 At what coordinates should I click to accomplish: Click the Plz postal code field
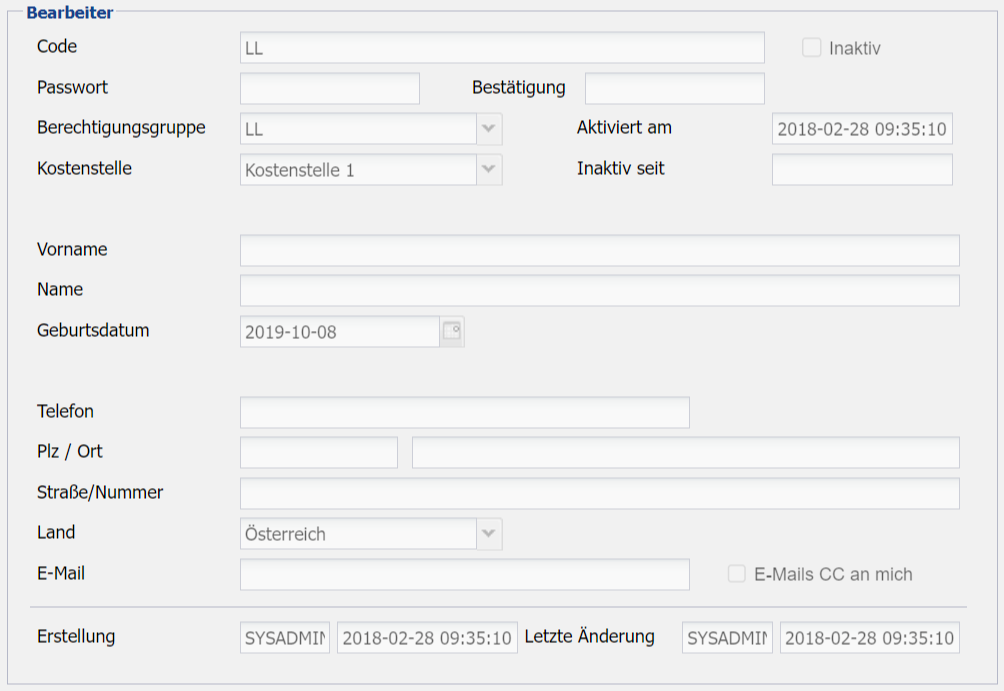(318, 453)
